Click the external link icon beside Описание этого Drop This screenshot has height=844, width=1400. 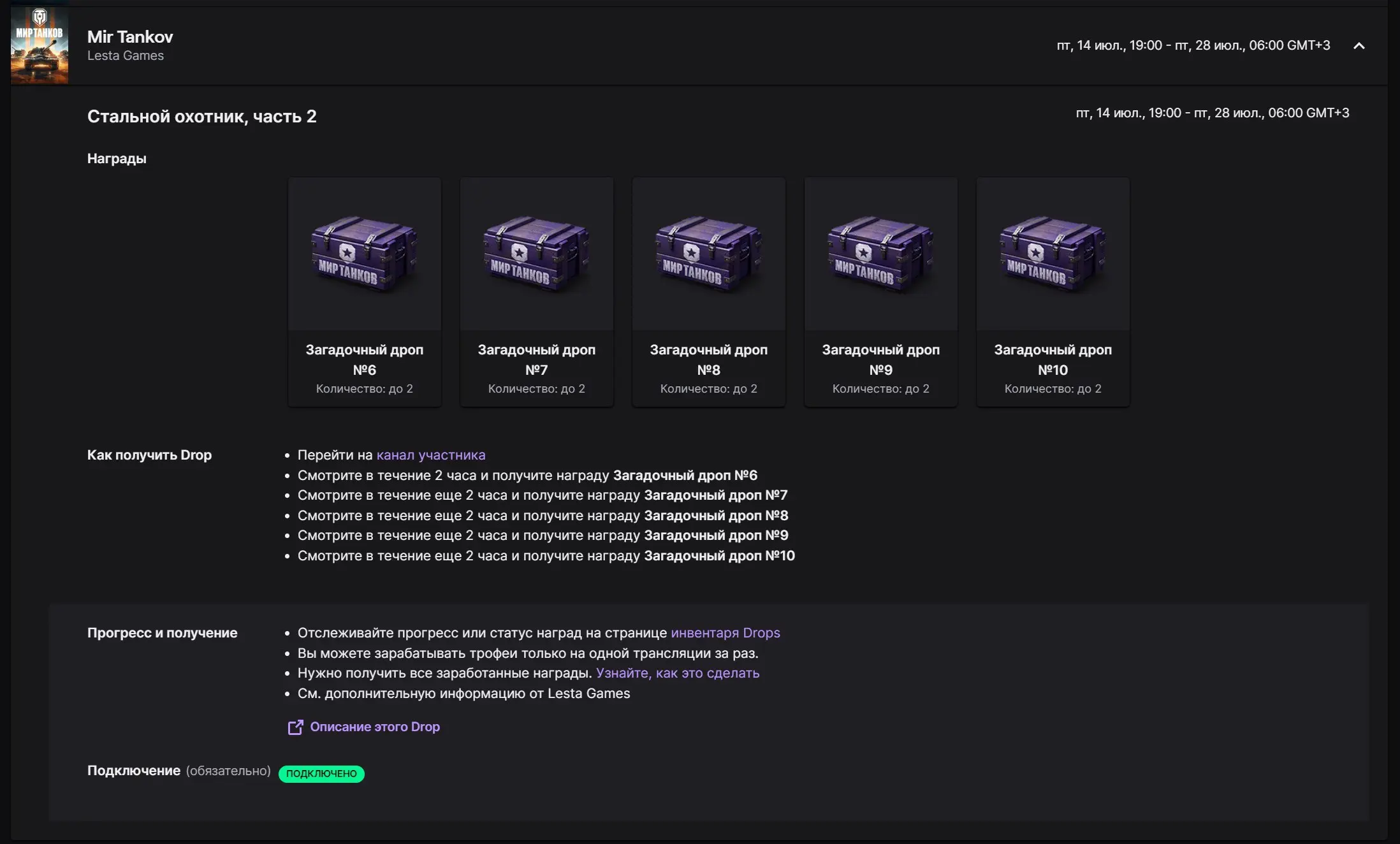click(295, 727)
